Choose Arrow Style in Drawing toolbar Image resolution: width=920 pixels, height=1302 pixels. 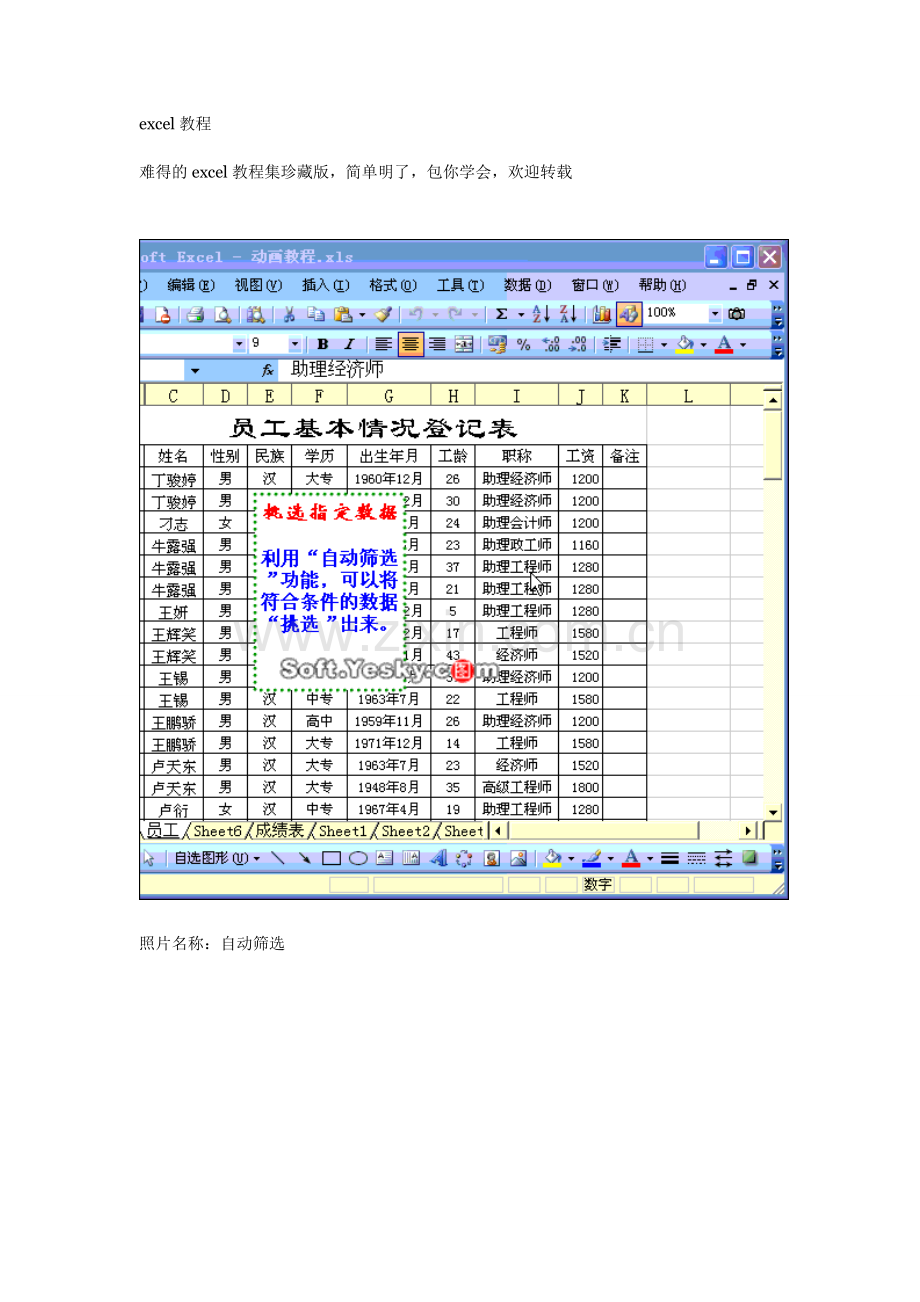click(x=724, y=857)
